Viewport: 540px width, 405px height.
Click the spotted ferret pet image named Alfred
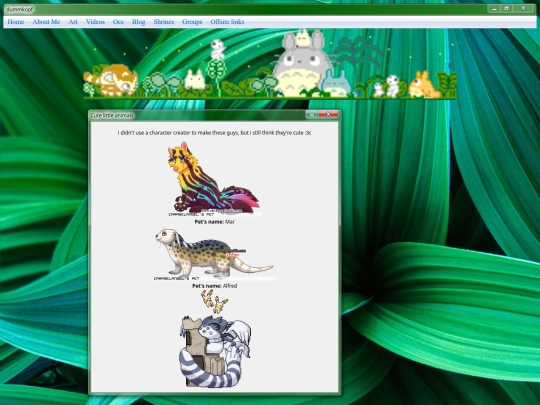(214, 254)
